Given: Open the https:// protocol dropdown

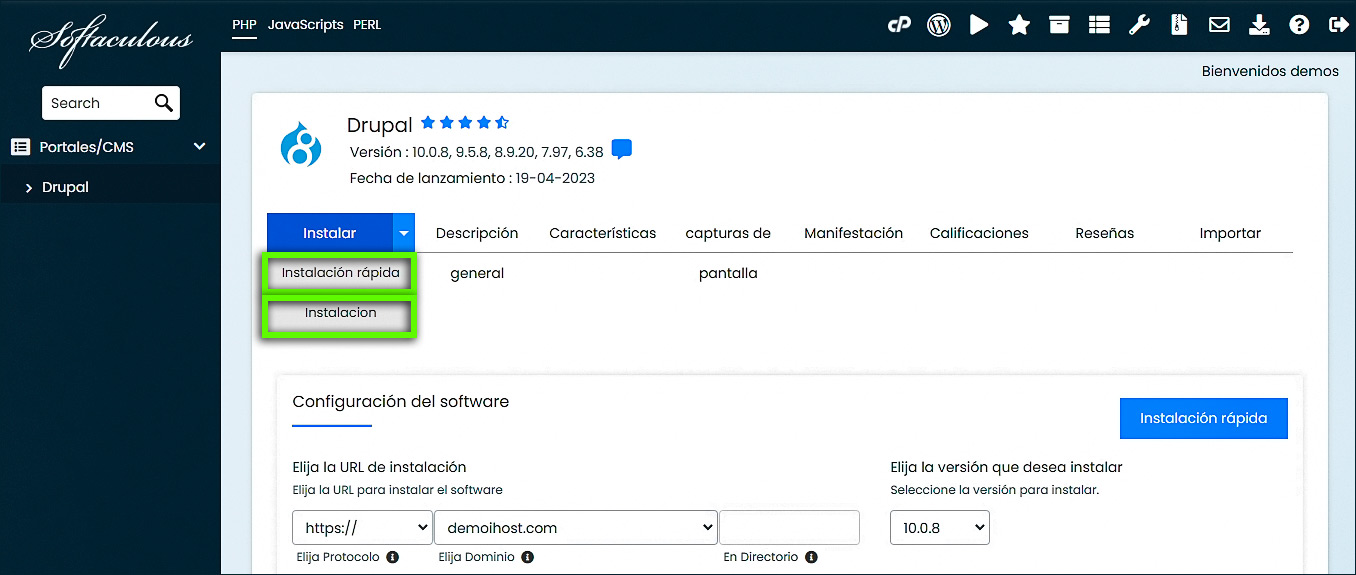Looking at the screenshot, I should (x=362, y=527).
